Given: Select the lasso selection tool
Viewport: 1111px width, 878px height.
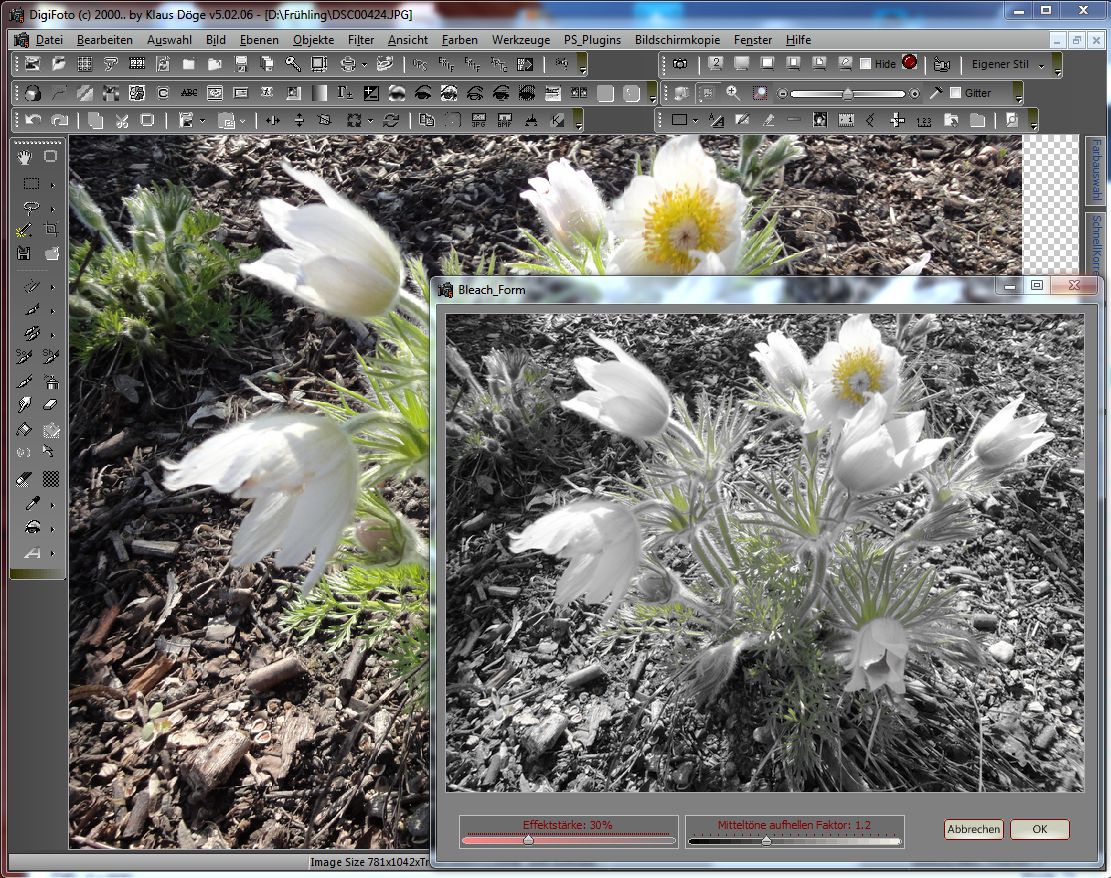Looking at the screenshot, I should click(31, 207).
